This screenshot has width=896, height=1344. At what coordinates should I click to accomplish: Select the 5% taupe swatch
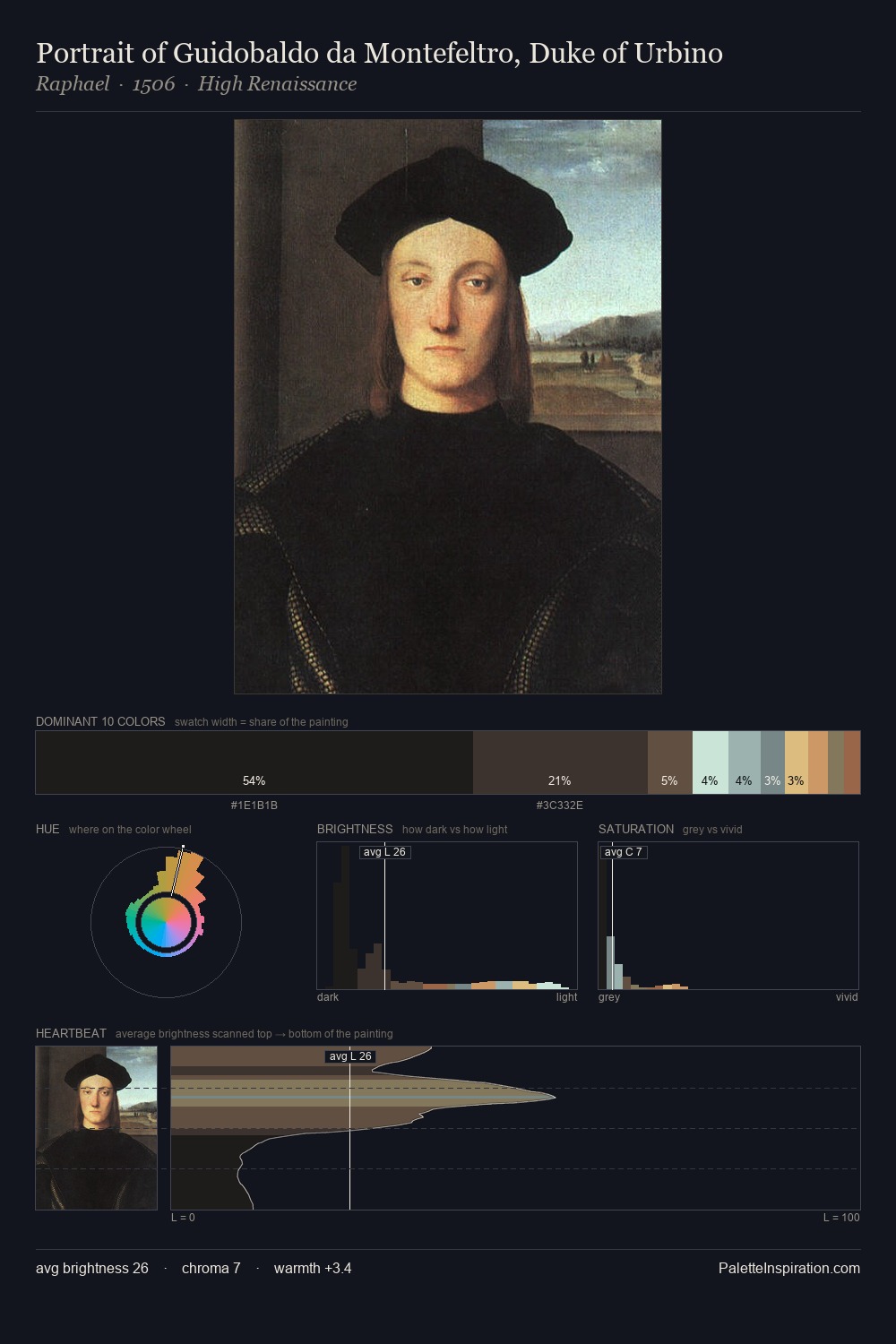coord(670,762)
